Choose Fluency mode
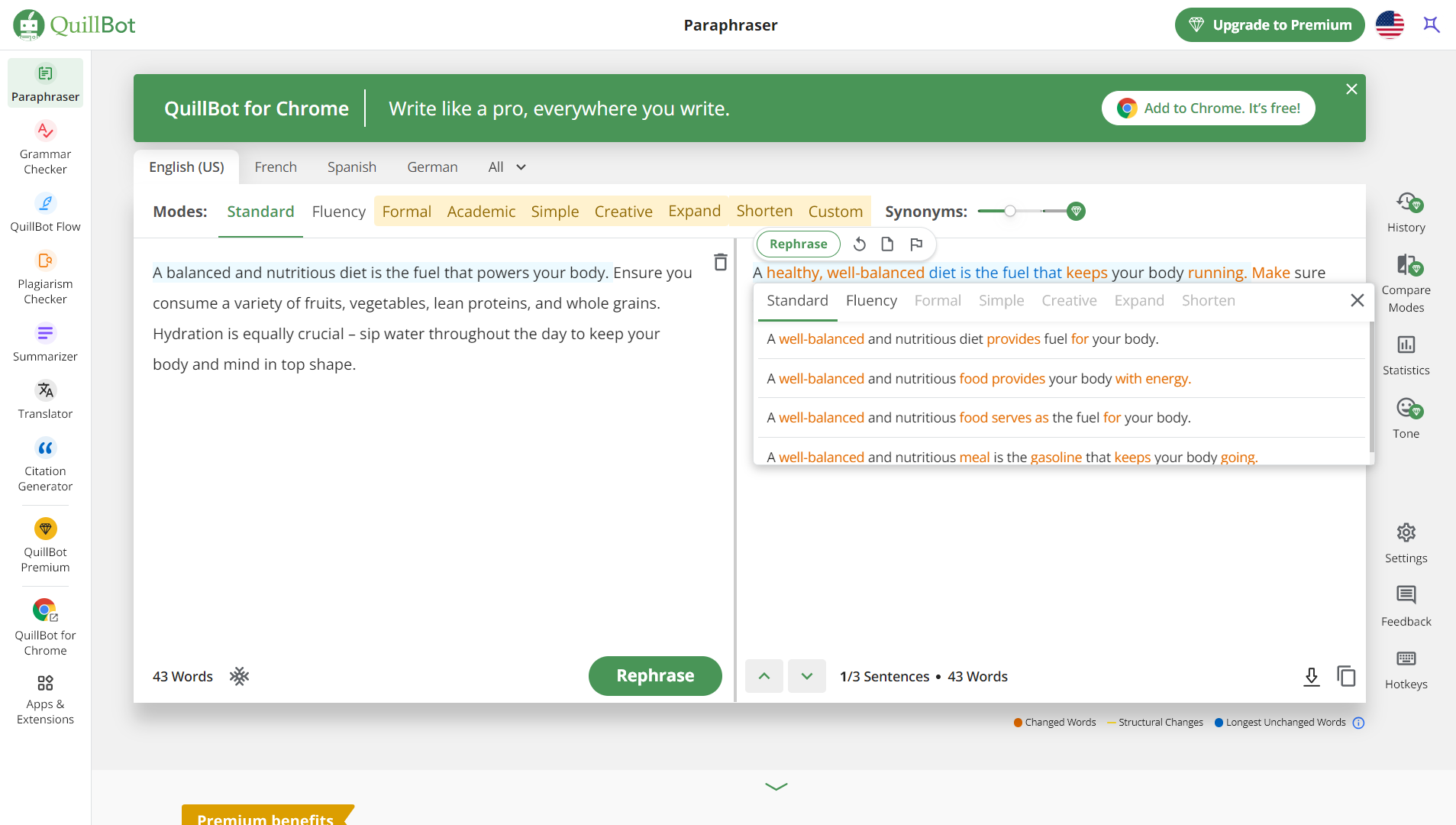Image resolution: width=1456 pixels, height=825 pixels. (x=339, y=211)
